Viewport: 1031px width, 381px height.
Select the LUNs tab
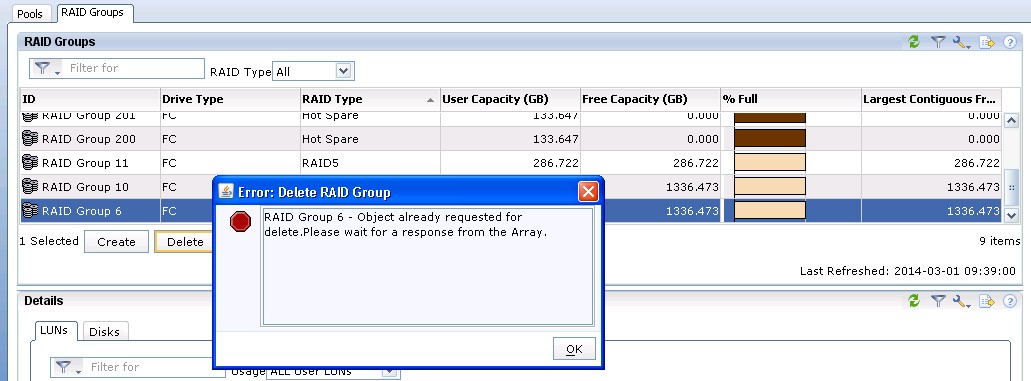[54, 330]
